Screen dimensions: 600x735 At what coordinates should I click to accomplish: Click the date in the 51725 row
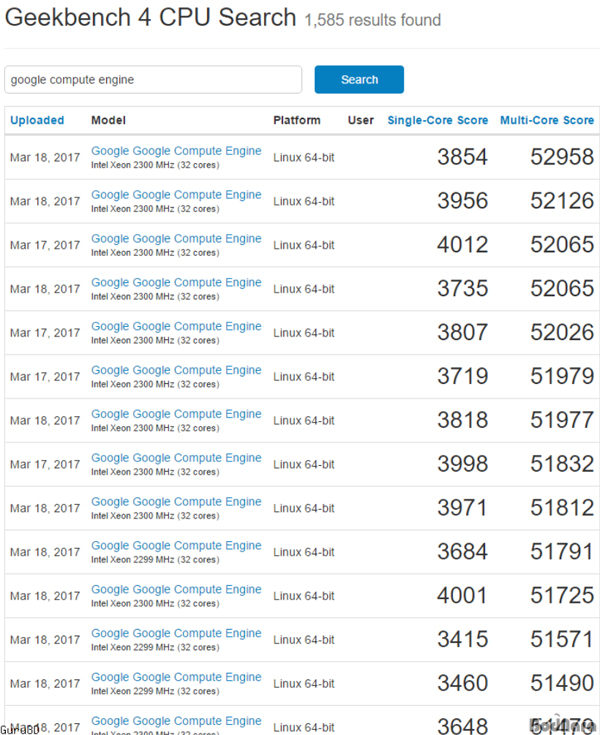[x=45, y=596]
